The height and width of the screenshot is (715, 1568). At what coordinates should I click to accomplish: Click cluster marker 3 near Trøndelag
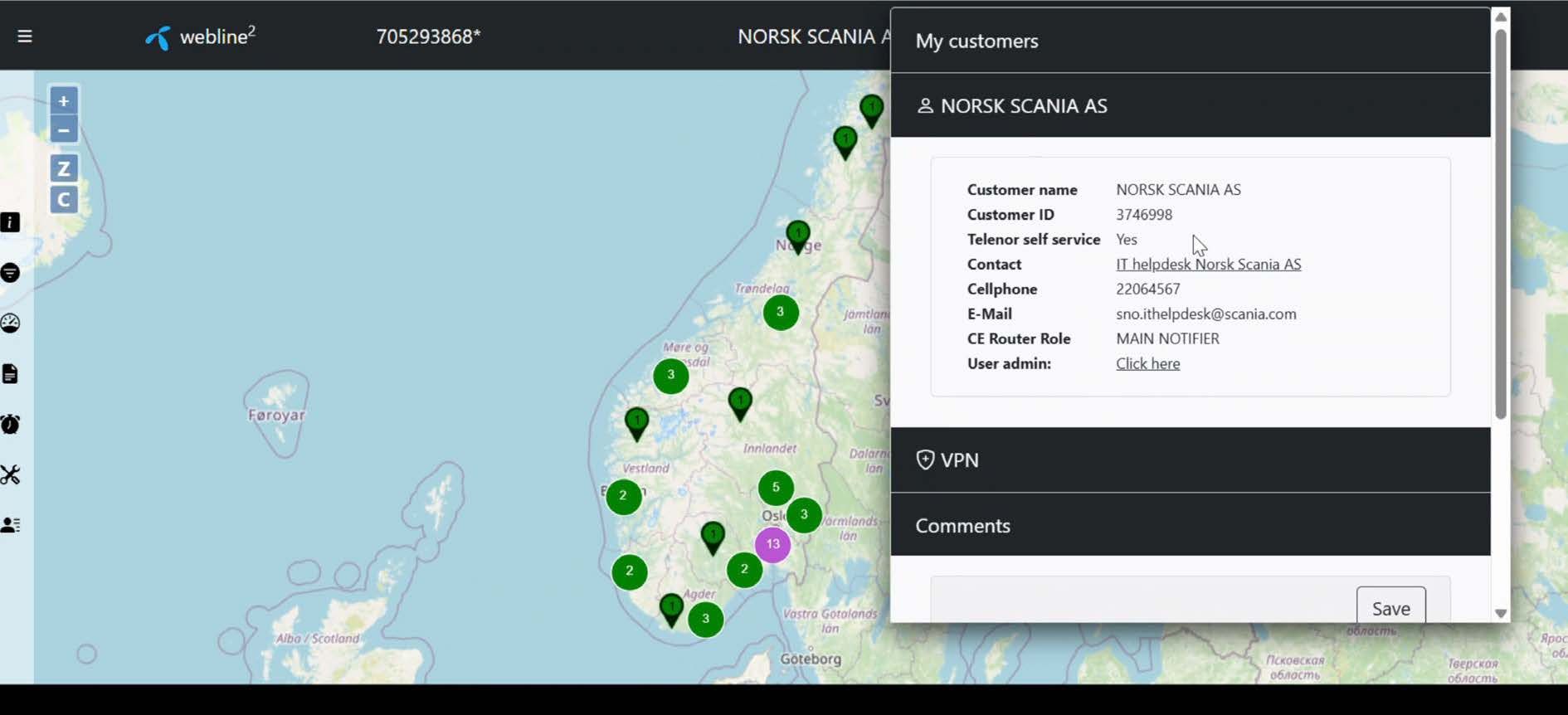coord(780,312)
